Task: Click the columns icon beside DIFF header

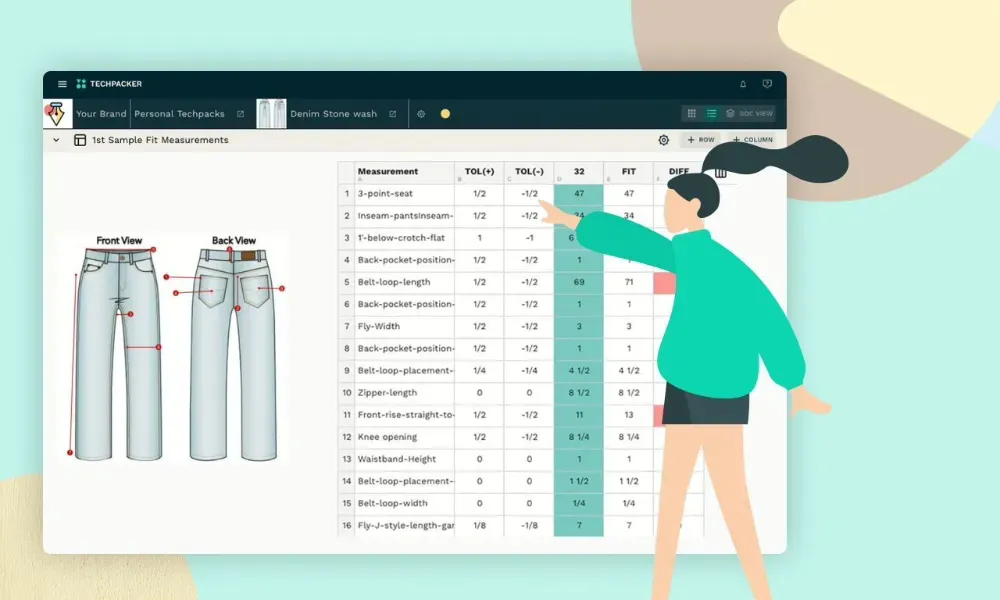Action: pos(721,173)
